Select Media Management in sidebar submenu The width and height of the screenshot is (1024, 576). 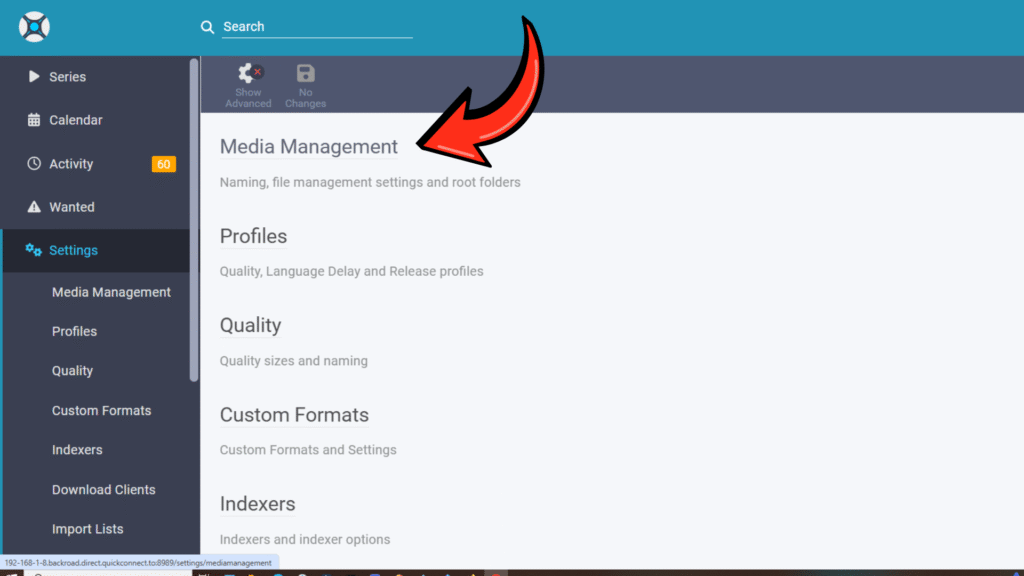pyautogui.click(x=111, y=292)
